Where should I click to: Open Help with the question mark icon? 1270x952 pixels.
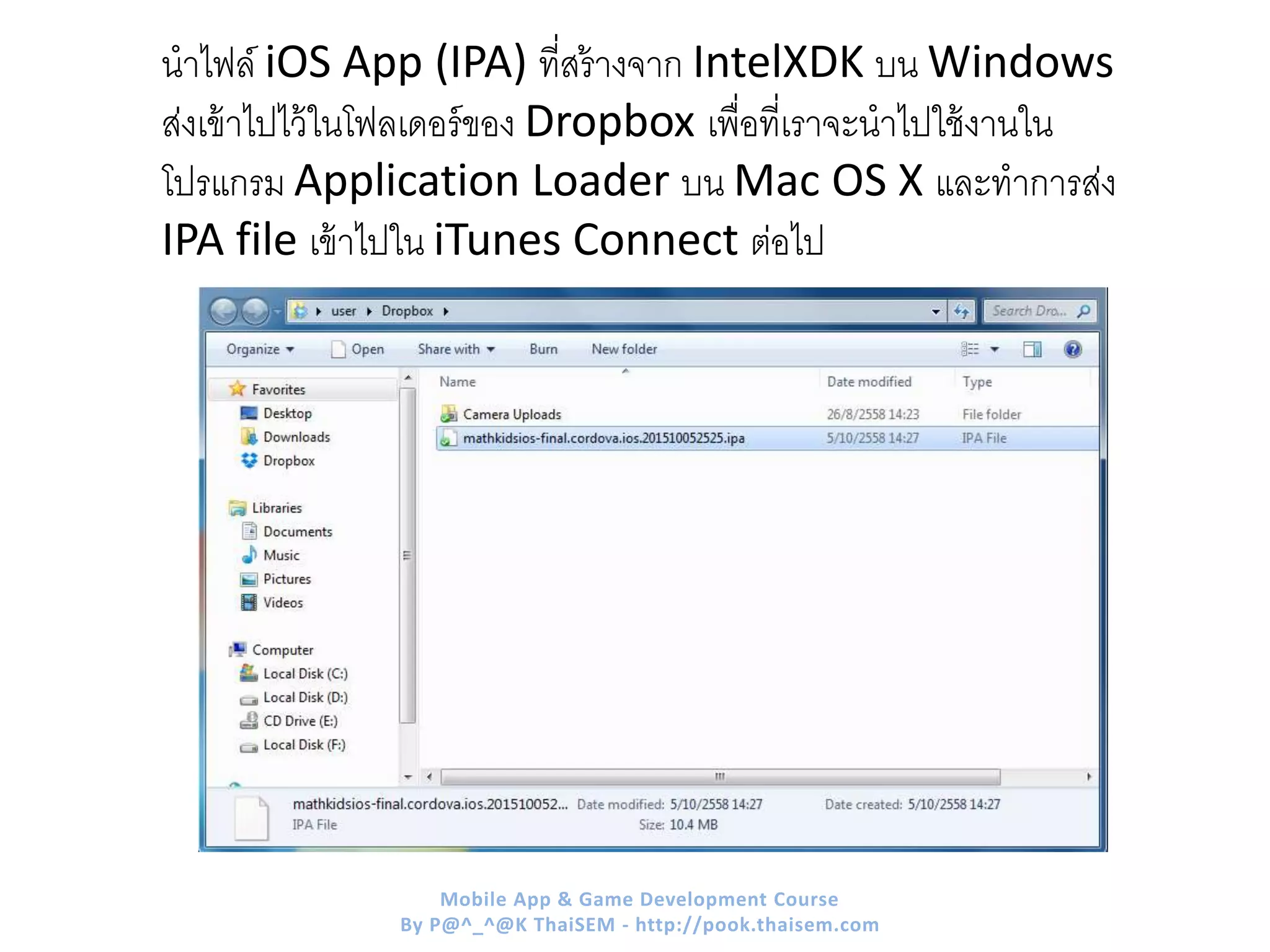click(x=1073, y=350)
